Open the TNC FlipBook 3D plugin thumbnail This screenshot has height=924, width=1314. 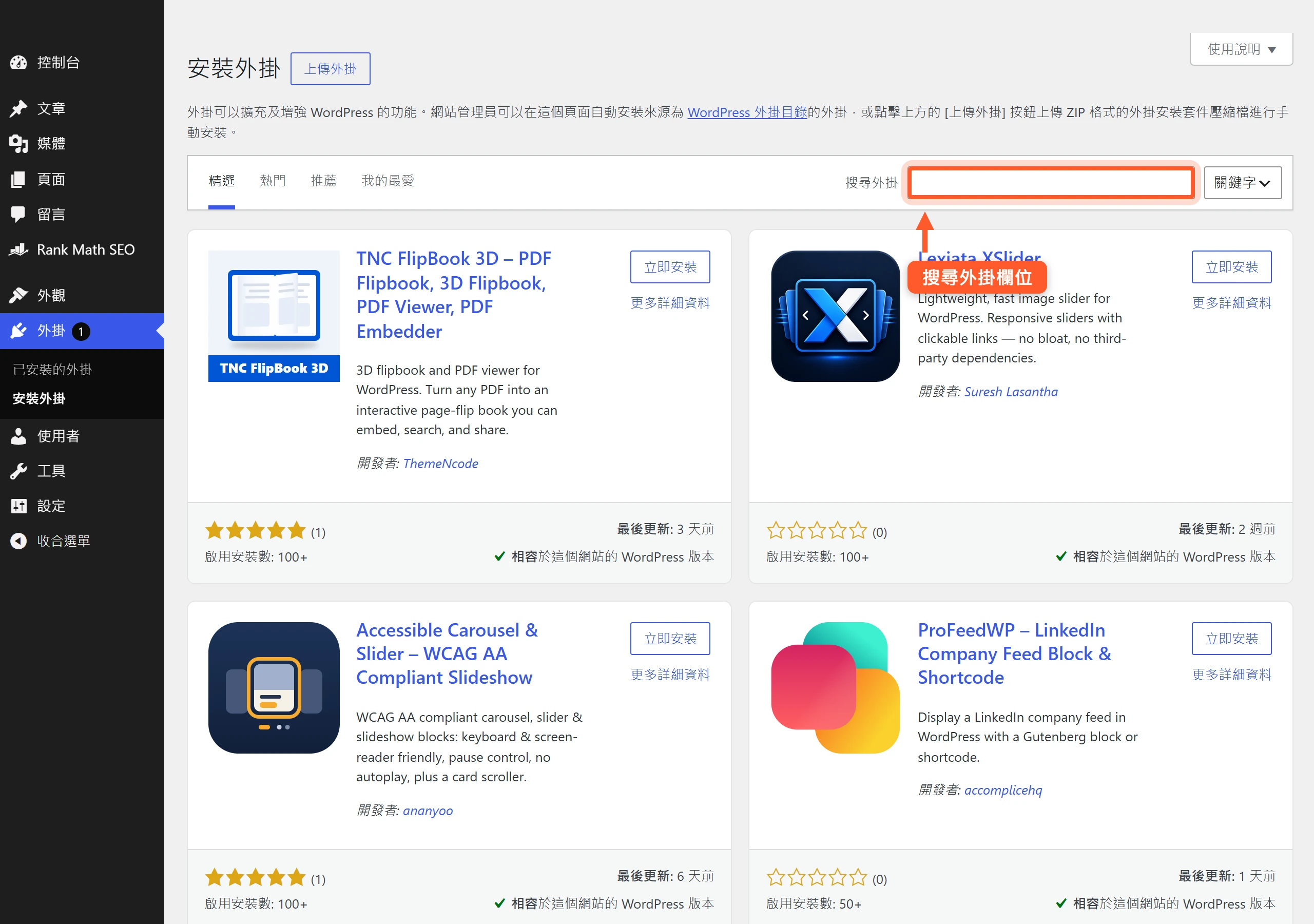pos(274,316)
